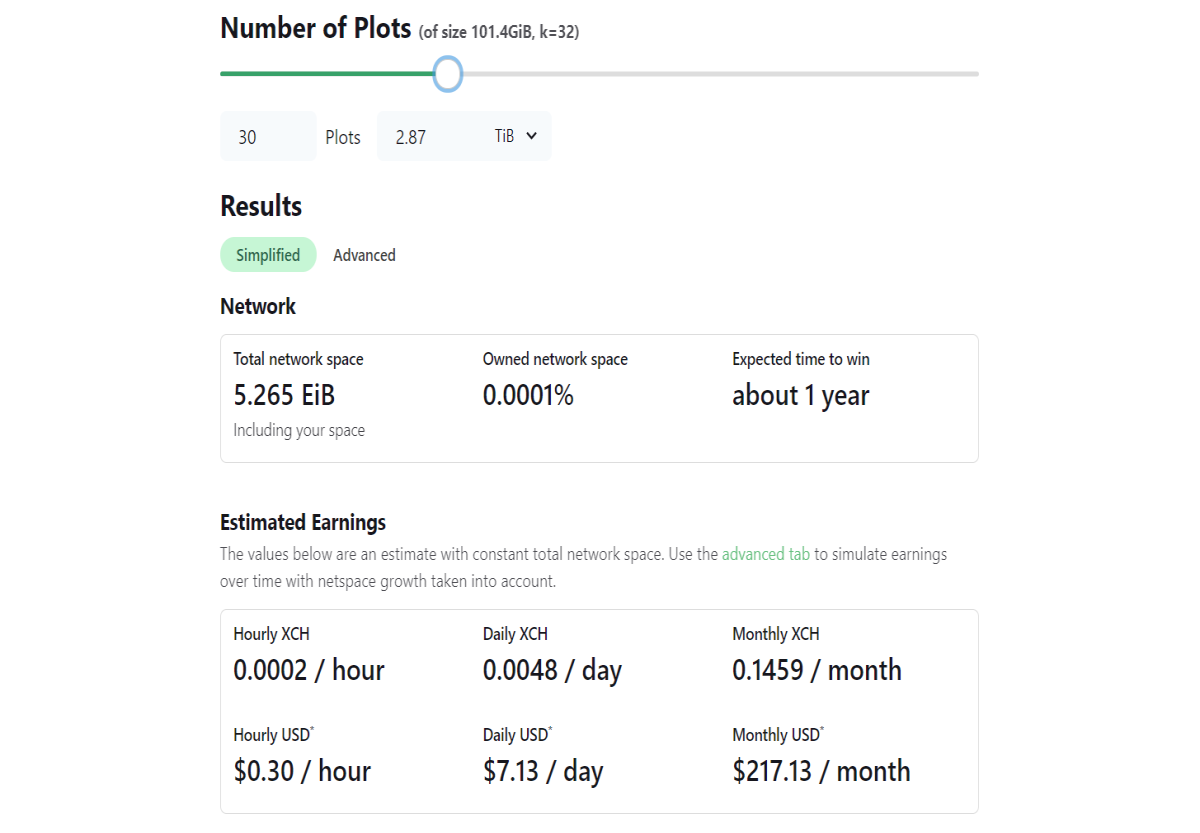Click the Daily XCH 0.0048 value
1200x833 pixels.
point(552,670)
